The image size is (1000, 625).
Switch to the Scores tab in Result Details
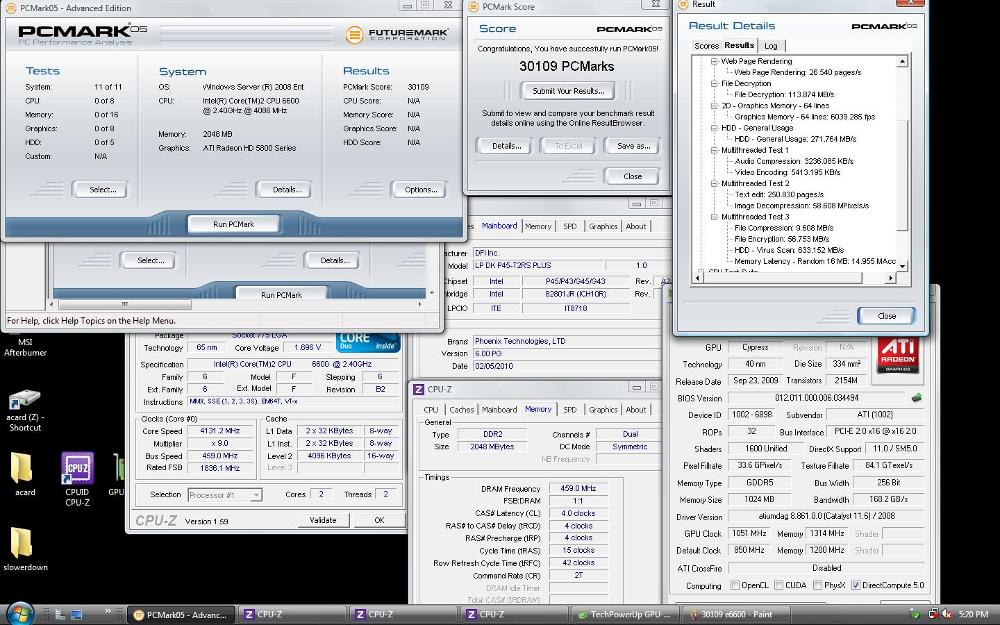(x=706, y=46)
